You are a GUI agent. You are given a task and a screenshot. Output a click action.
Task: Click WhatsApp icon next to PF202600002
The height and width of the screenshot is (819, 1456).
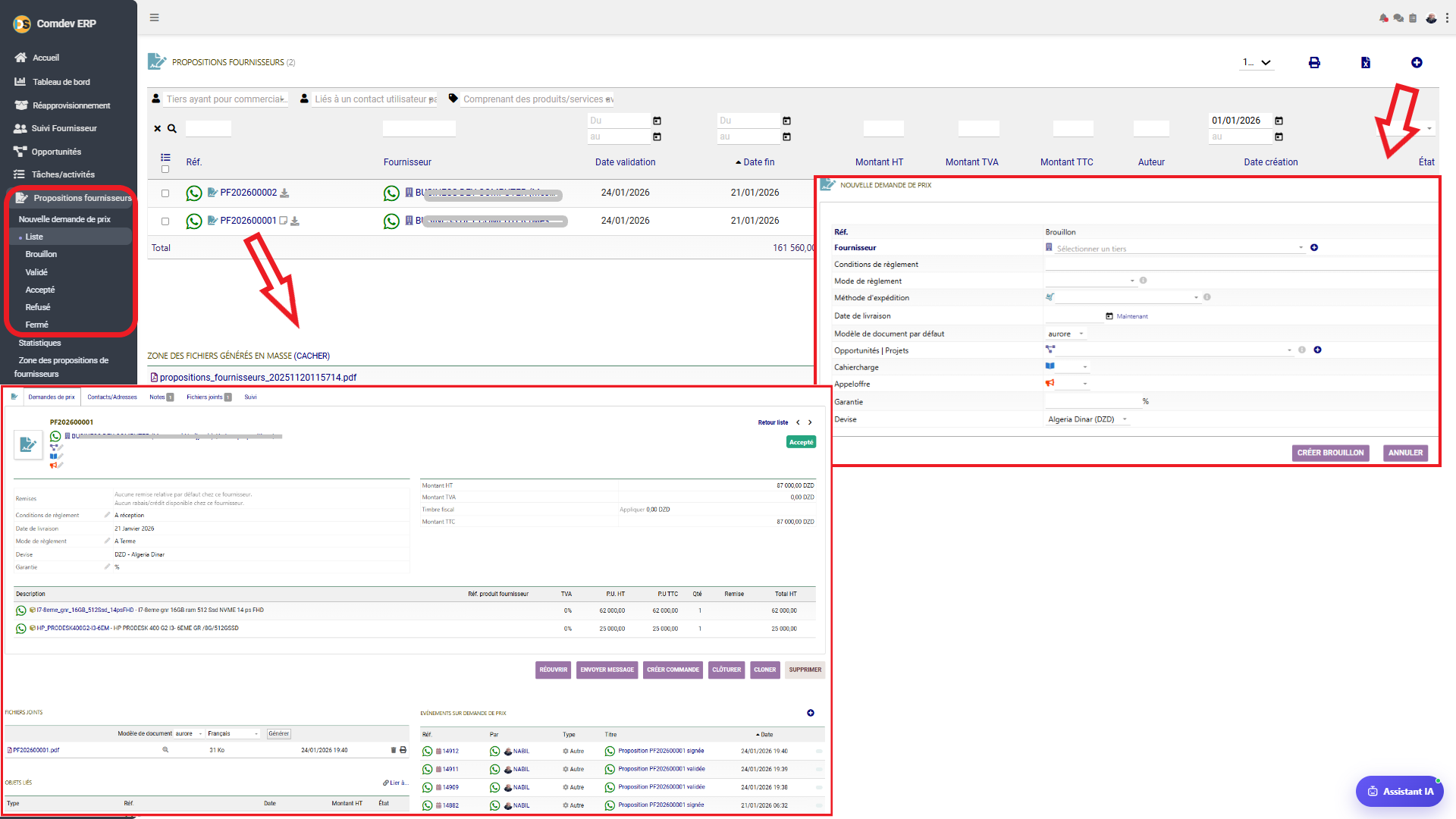click(194, 193)
